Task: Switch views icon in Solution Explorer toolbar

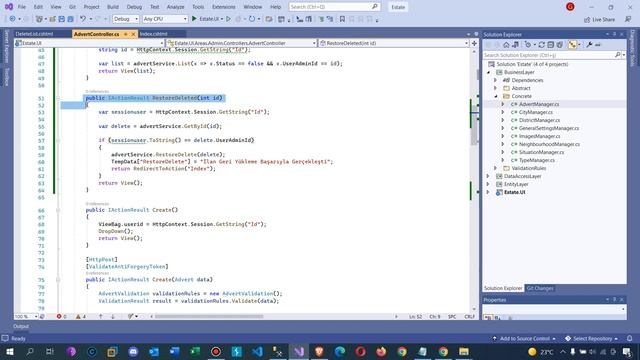Action: coord(516,45)
